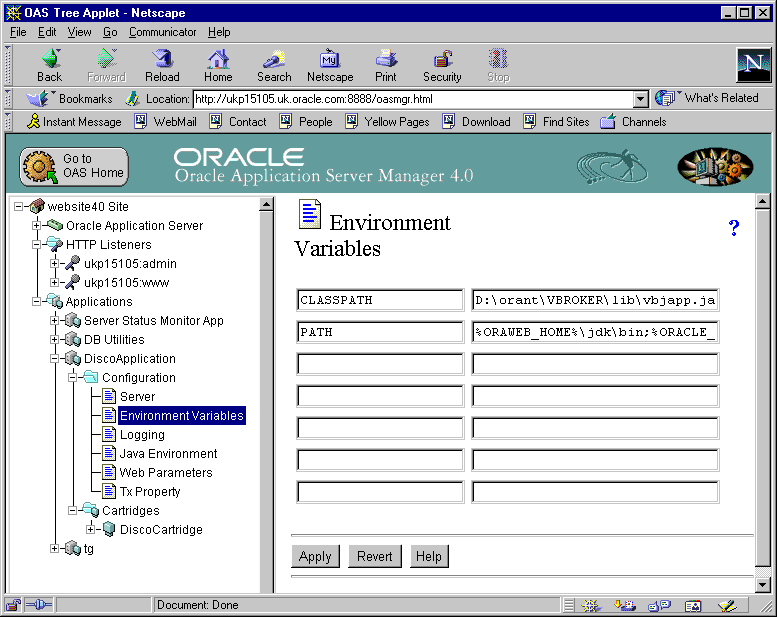The height and width of the screenshot is (618, 778).
Task: Select the Server configuration tree item
Action: coord(137,397)
